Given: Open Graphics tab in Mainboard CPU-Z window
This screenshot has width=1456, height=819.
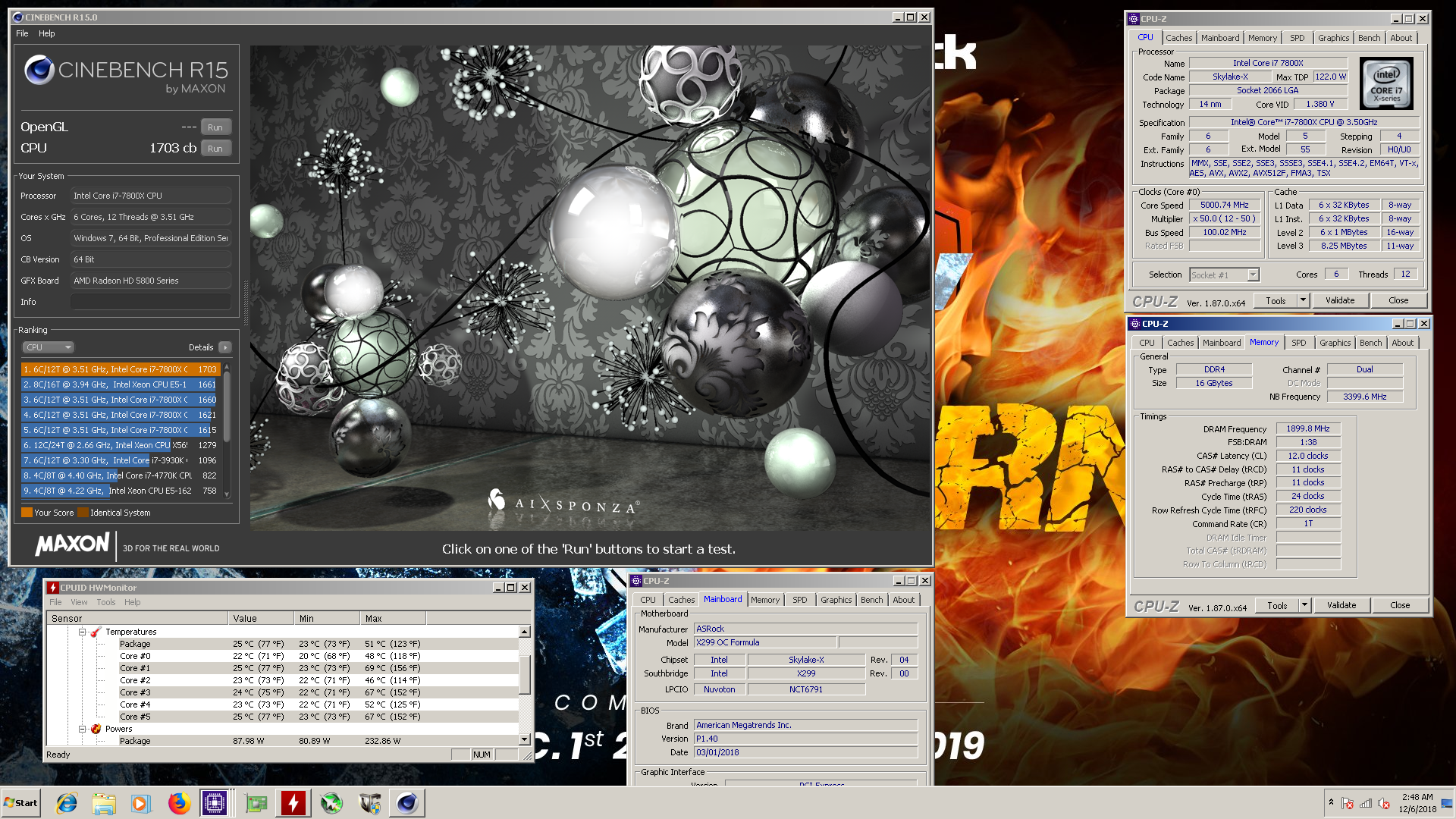Looking at the screenshot, I should [836, 600].
